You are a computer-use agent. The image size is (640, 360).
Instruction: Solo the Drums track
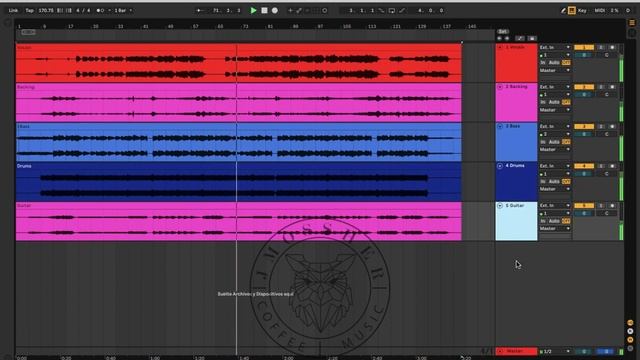pos(601,166)
